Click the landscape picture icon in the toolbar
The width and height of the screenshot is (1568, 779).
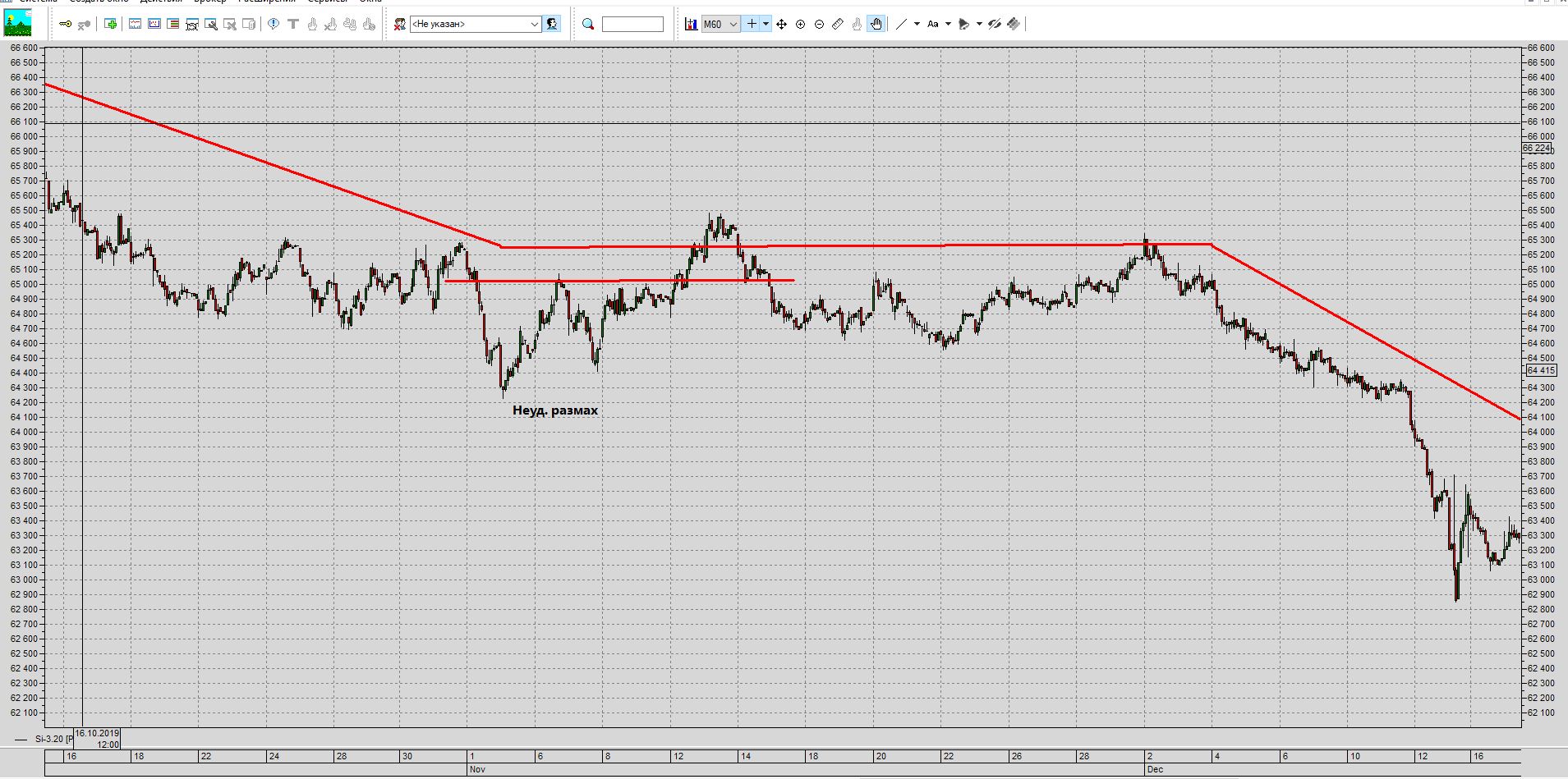click(17, 23)
